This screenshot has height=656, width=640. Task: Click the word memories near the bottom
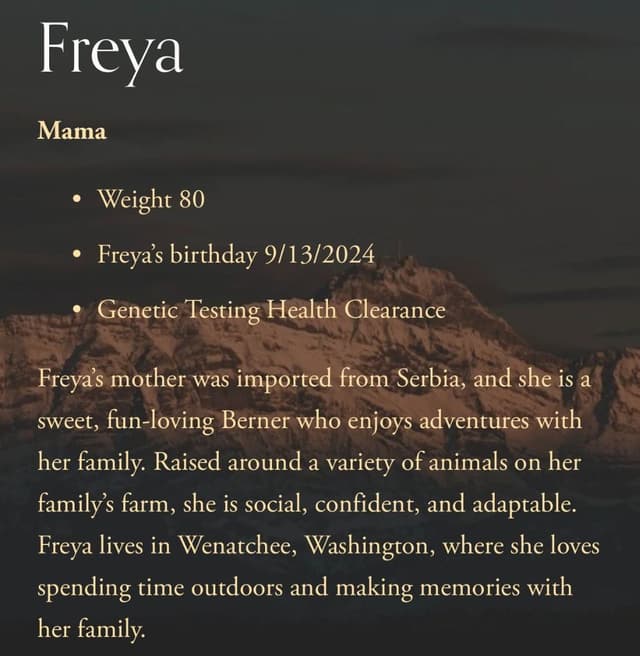[470, 587]
